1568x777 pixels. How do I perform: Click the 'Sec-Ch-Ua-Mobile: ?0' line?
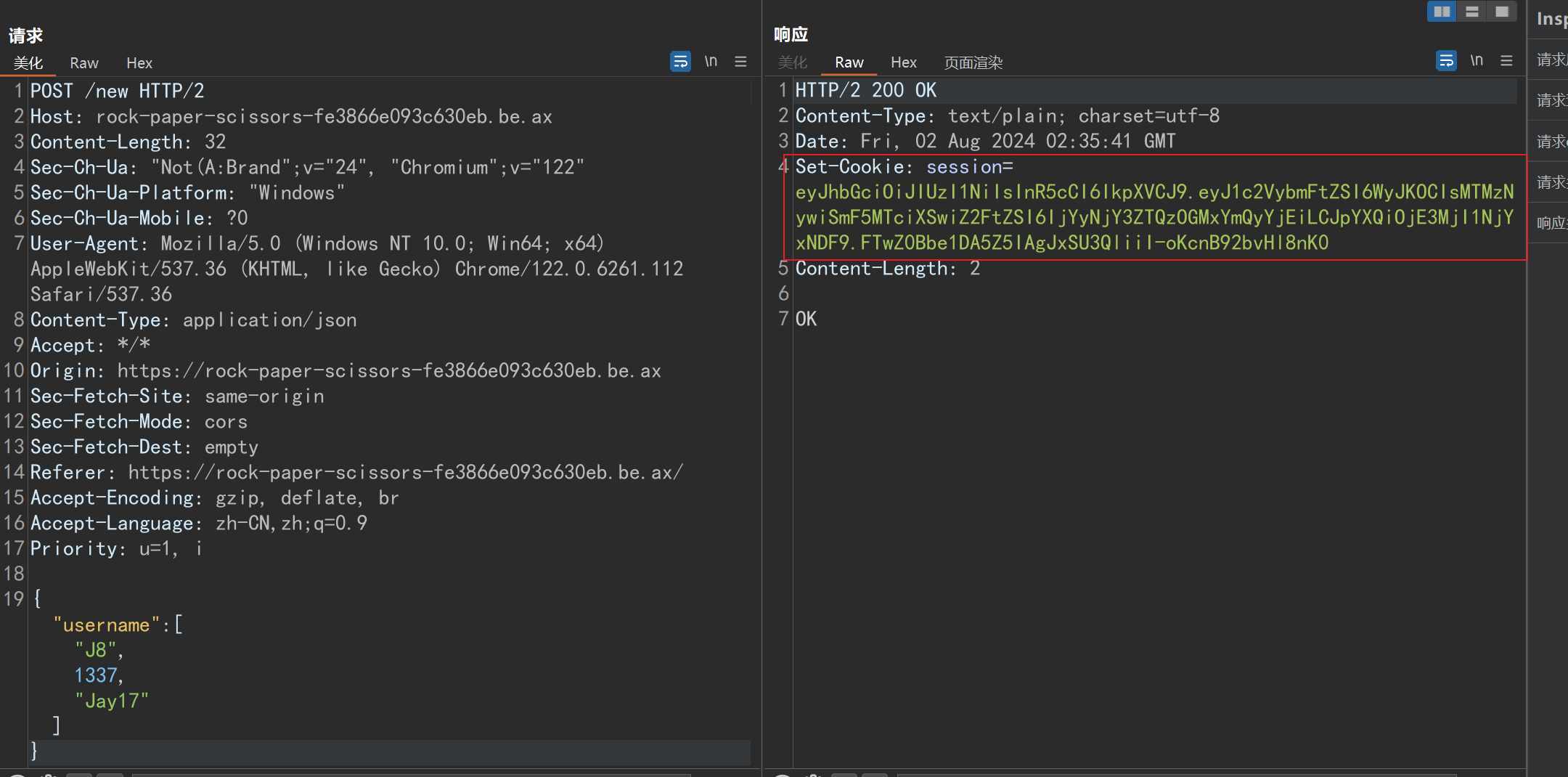pyautogui.click(x=139, y=218)
